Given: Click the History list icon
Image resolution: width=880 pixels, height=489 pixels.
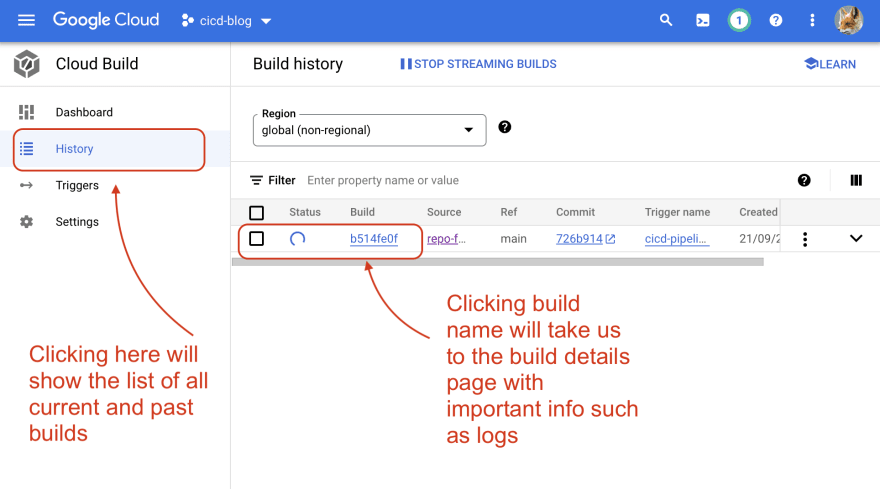Looking at the screenshot, I should tap(26, 149).
